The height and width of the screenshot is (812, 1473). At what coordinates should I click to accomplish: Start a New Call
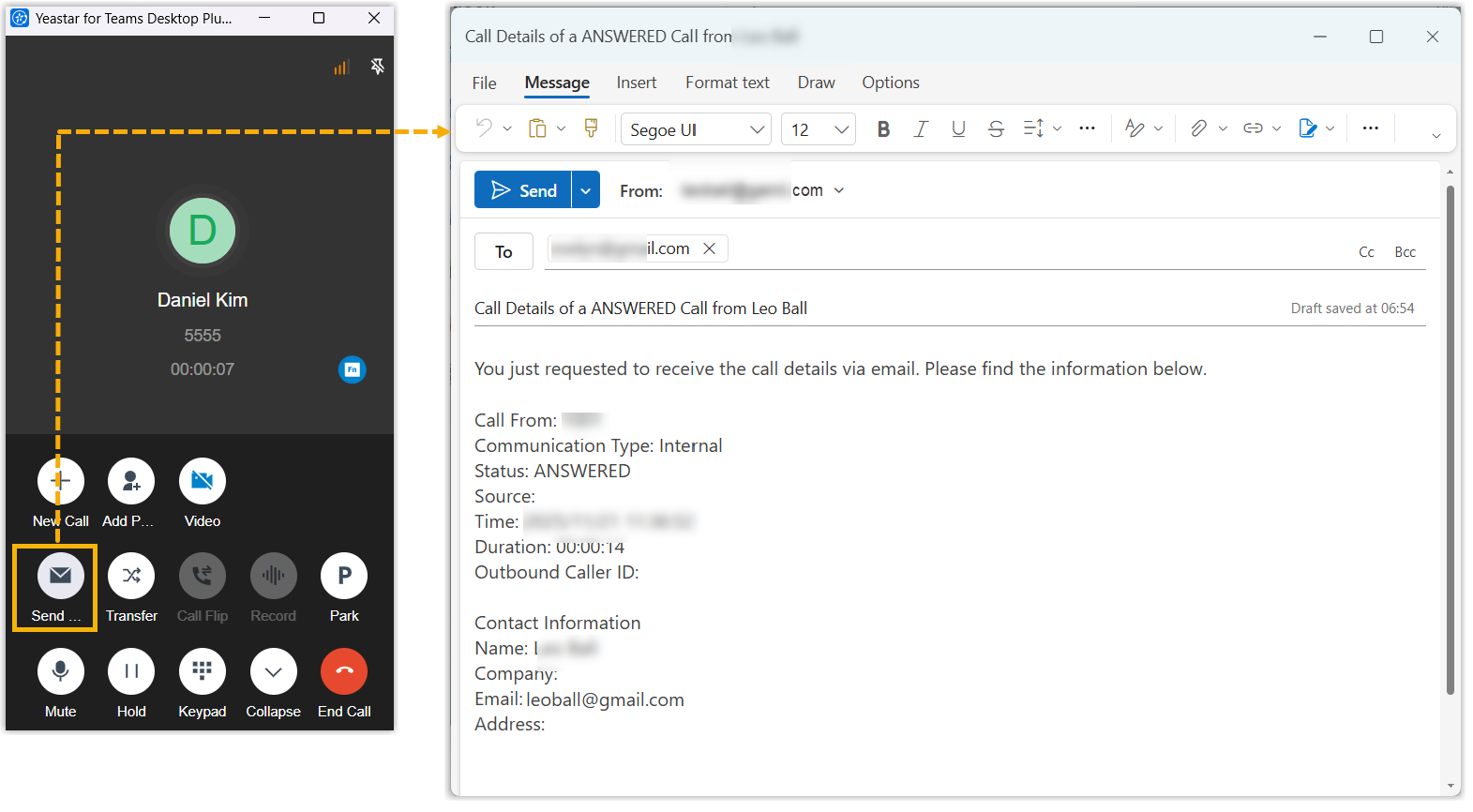pos(60,481)
